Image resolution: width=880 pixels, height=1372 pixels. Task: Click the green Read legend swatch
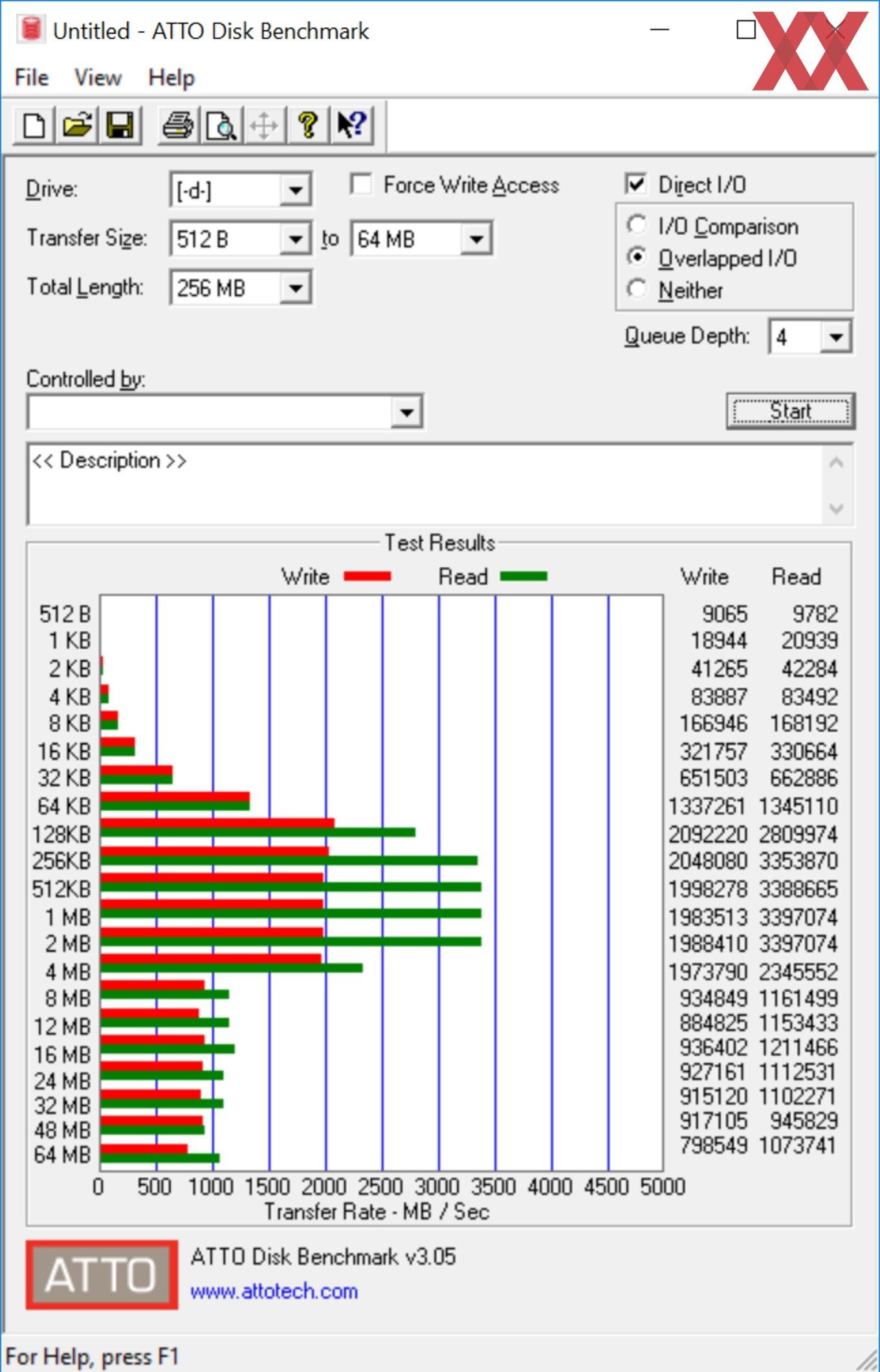click(524, 576)
